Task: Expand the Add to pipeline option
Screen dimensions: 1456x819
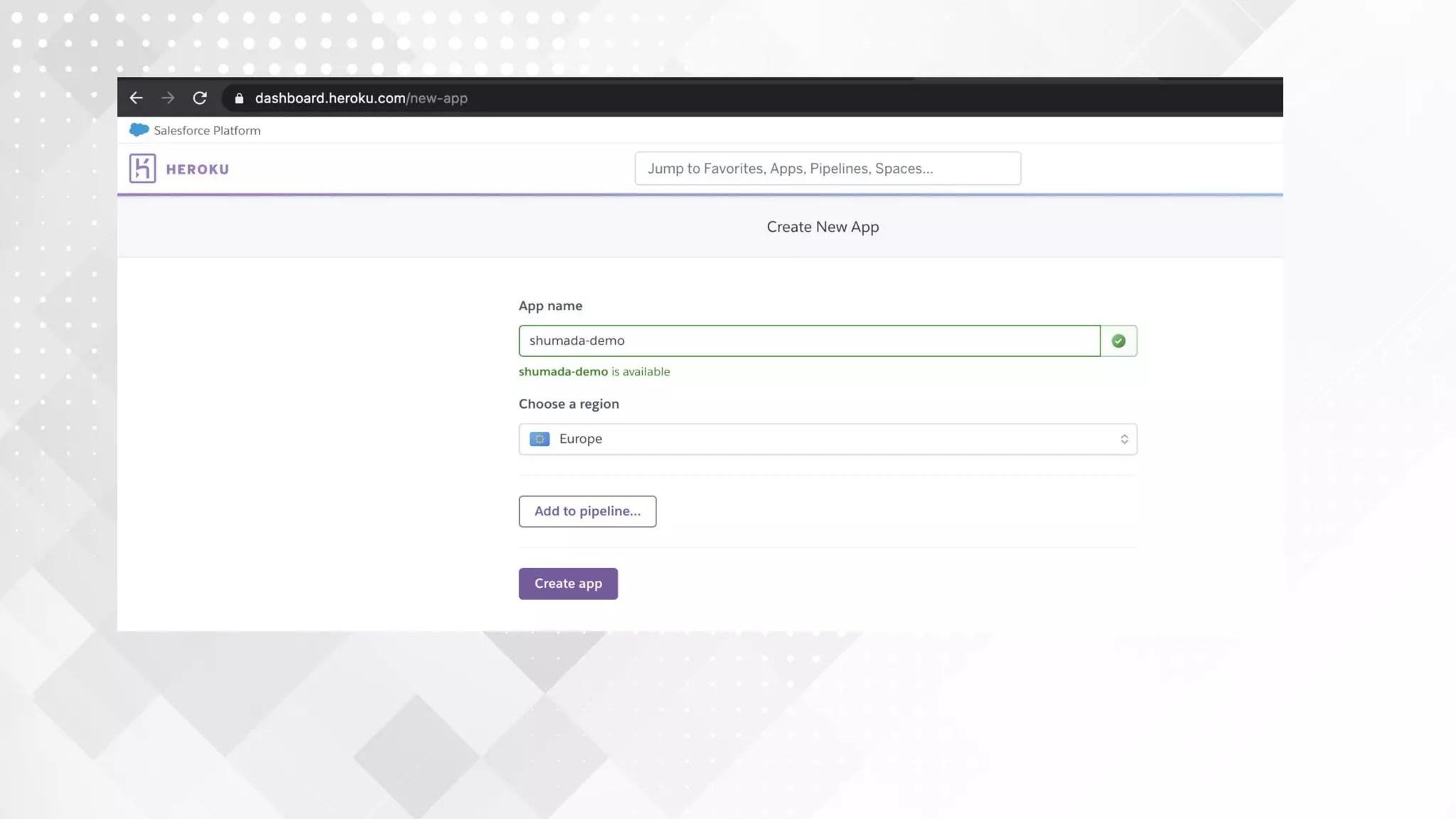Action: [587, 511]
